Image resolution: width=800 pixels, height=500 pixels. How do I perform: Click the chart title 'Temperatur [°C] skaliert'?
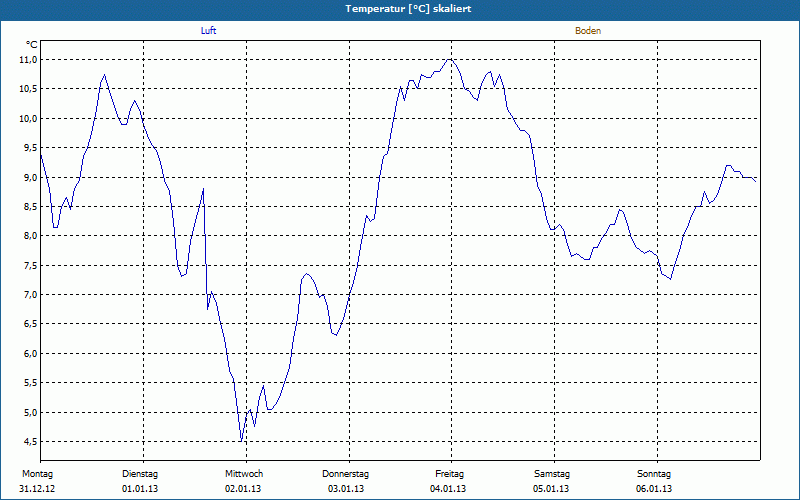pyautogui.click(x=408, y=9)
